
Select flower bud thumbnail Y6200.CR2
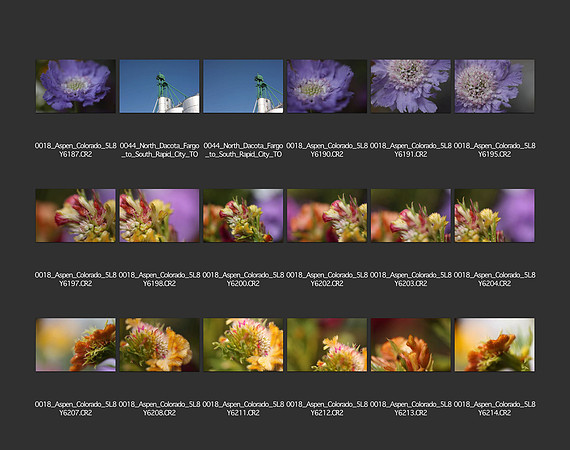coord(243,216)
